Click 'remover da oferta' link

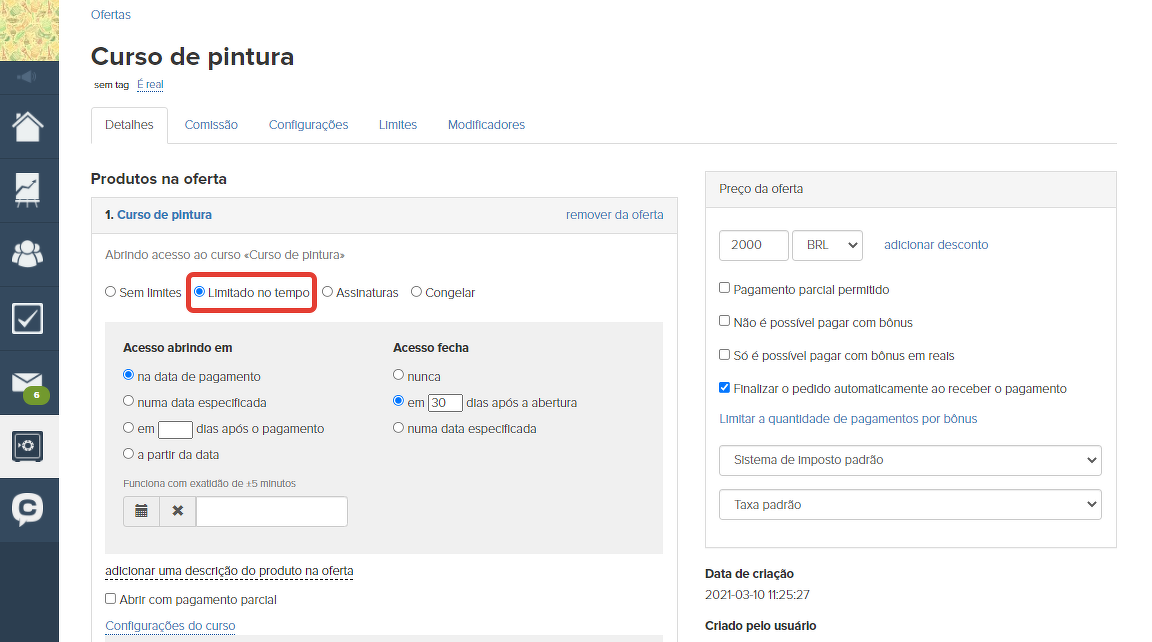614,215
